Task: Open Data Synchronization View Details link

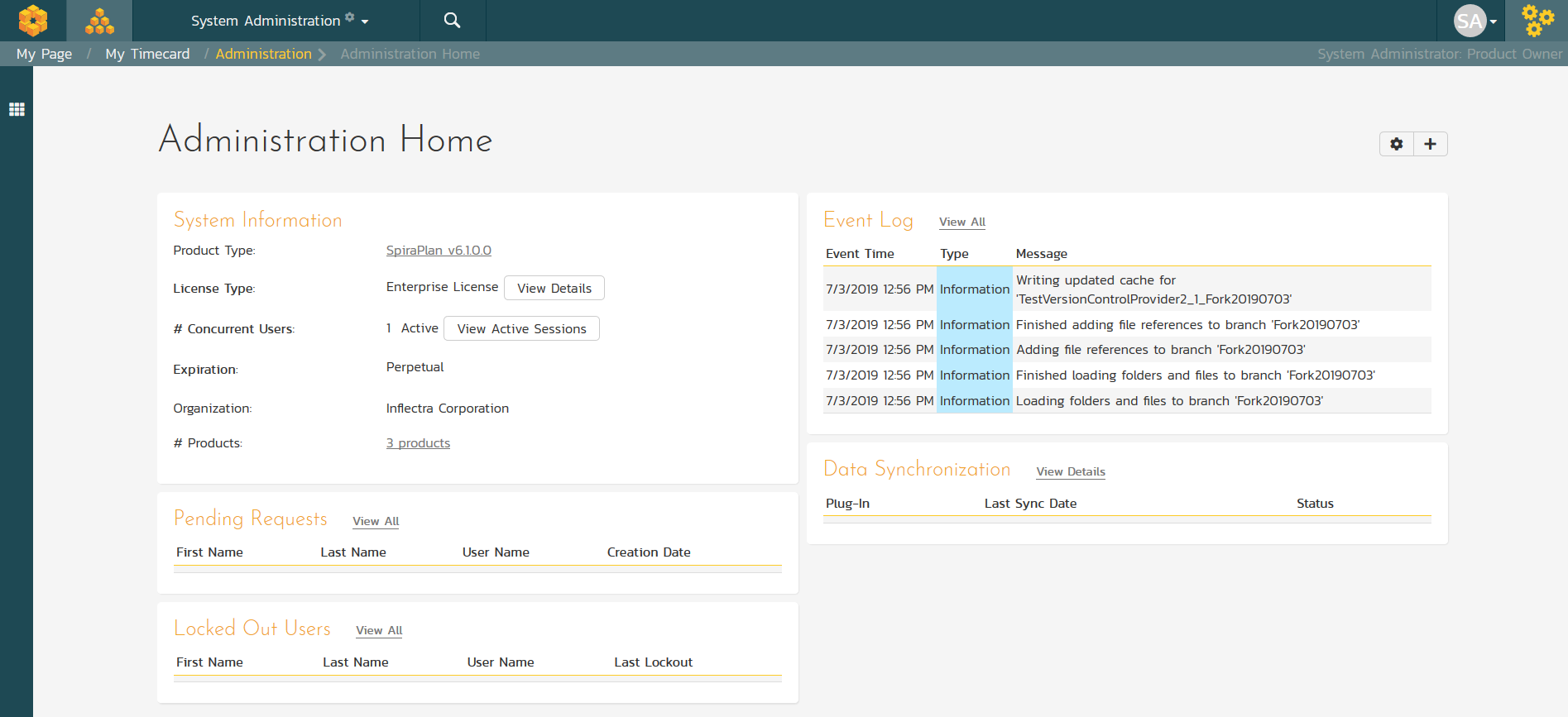Action: [x=1070, y=471]
